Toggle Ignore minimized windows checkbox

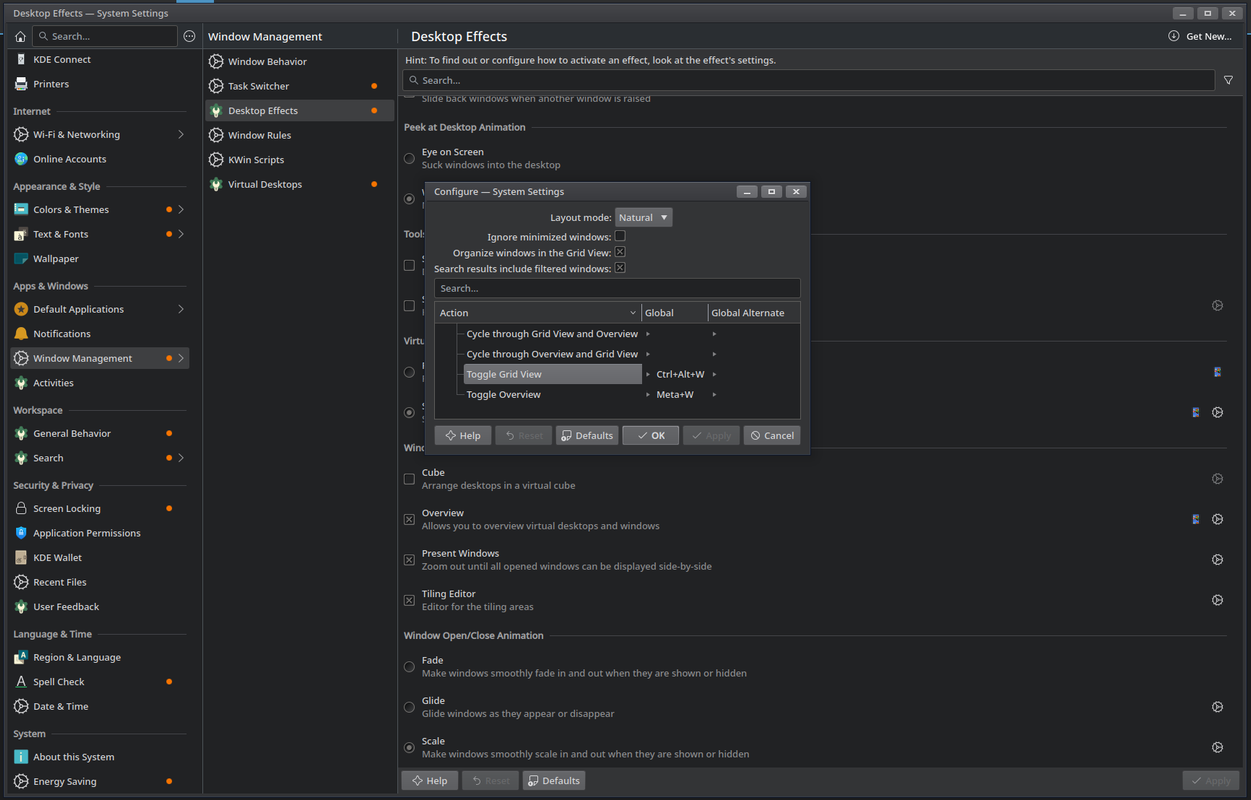tap(620, 236)
